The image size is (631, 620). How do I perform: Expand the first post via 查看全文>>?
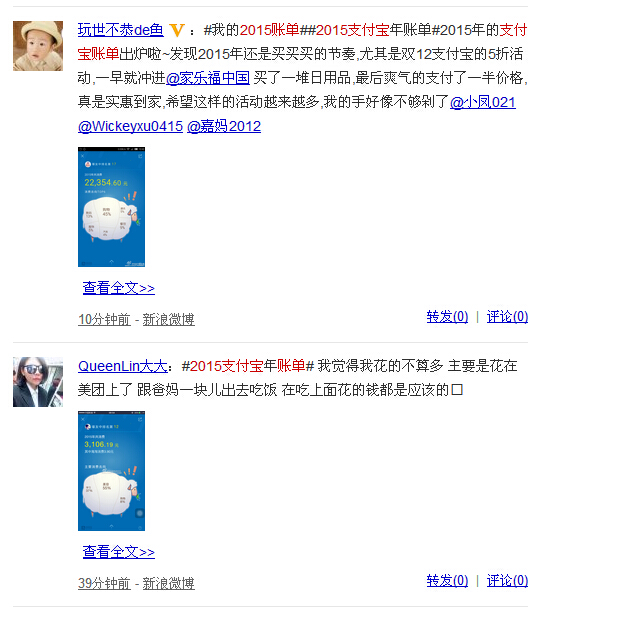[119, 288]
